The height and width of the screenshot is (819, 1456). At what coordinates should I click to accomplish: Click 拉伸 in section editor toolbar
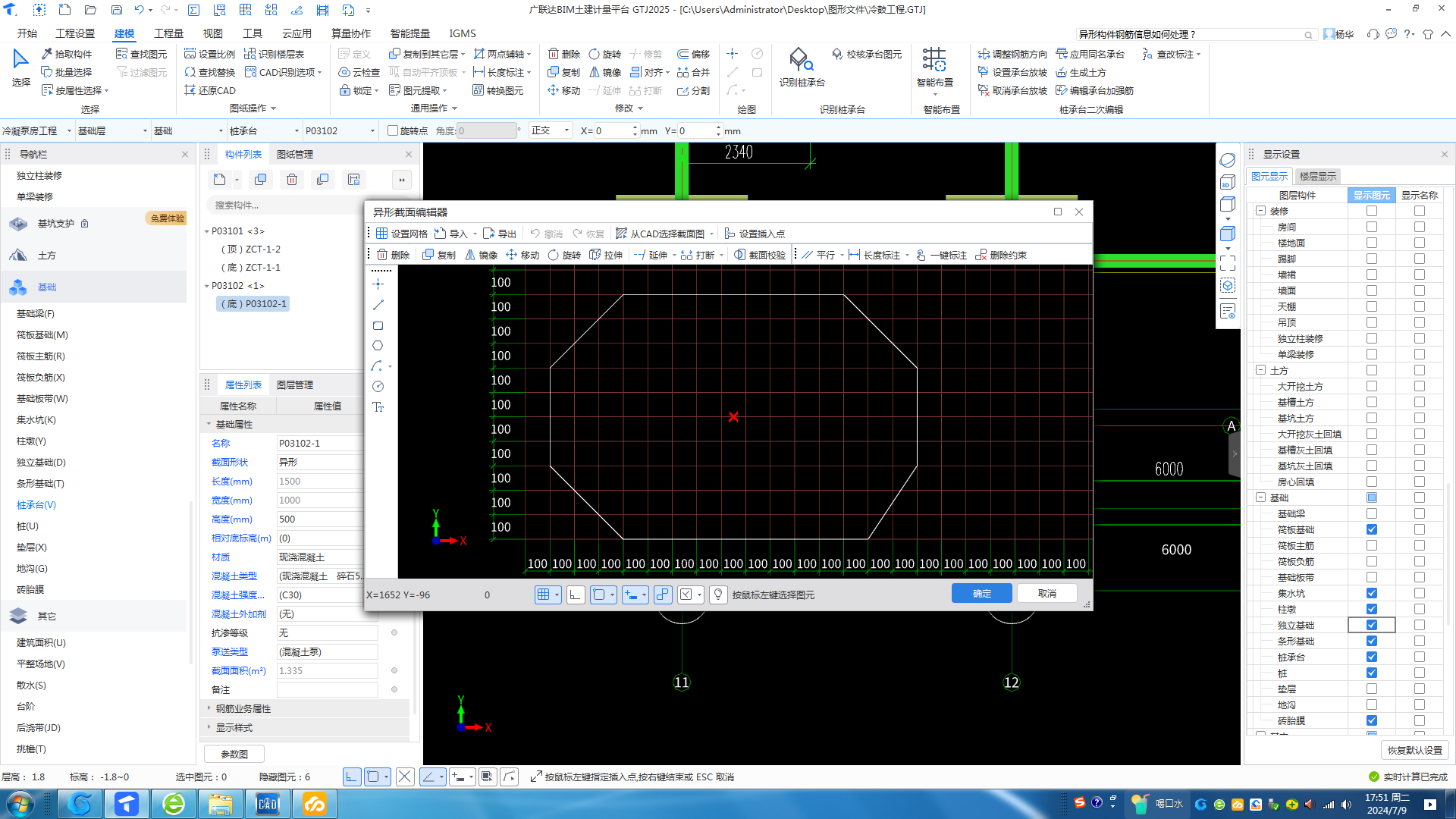(606, 255)
